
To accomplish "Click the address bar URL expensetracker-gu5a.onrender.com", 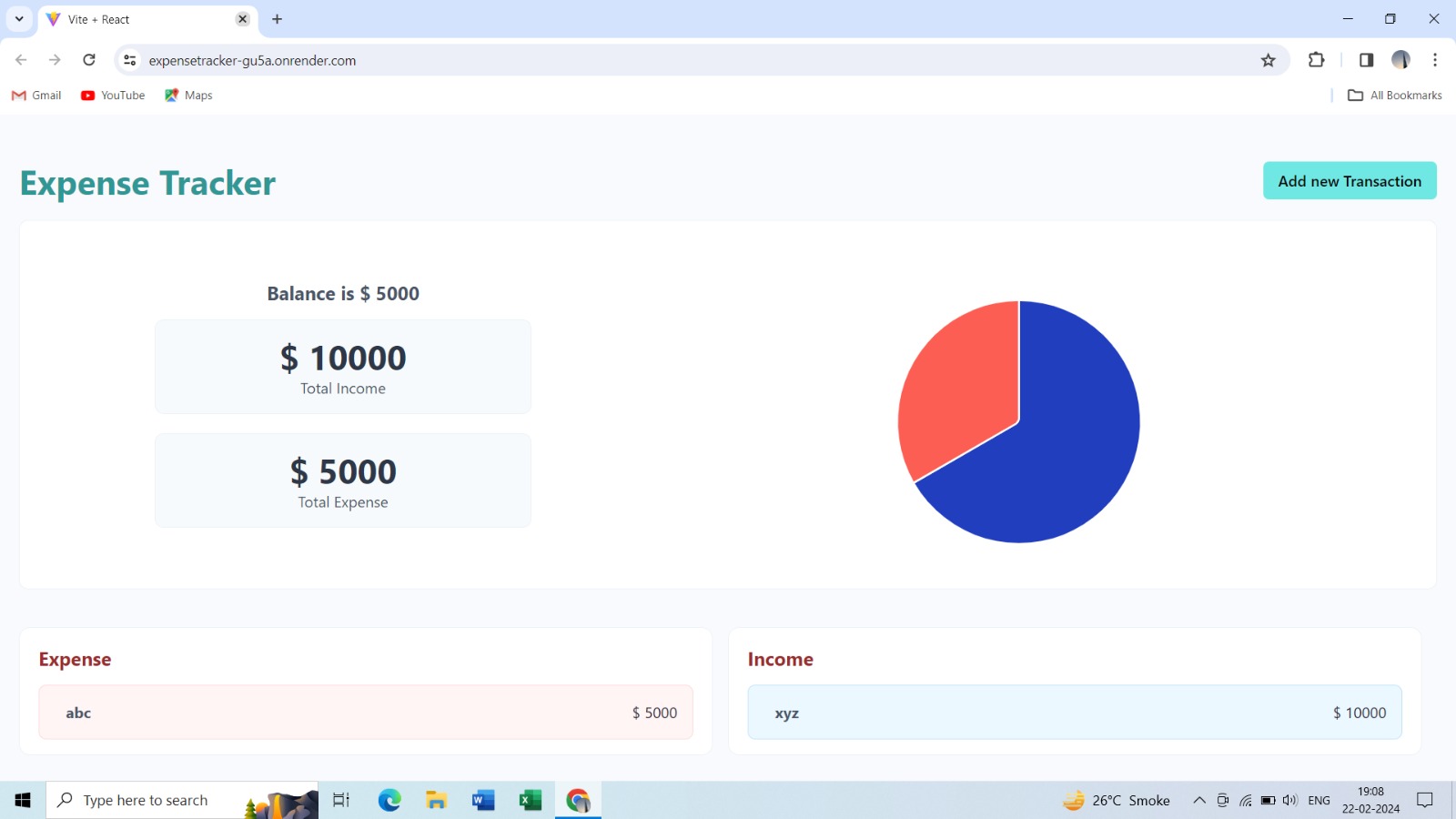I will [x=252, y=60].
